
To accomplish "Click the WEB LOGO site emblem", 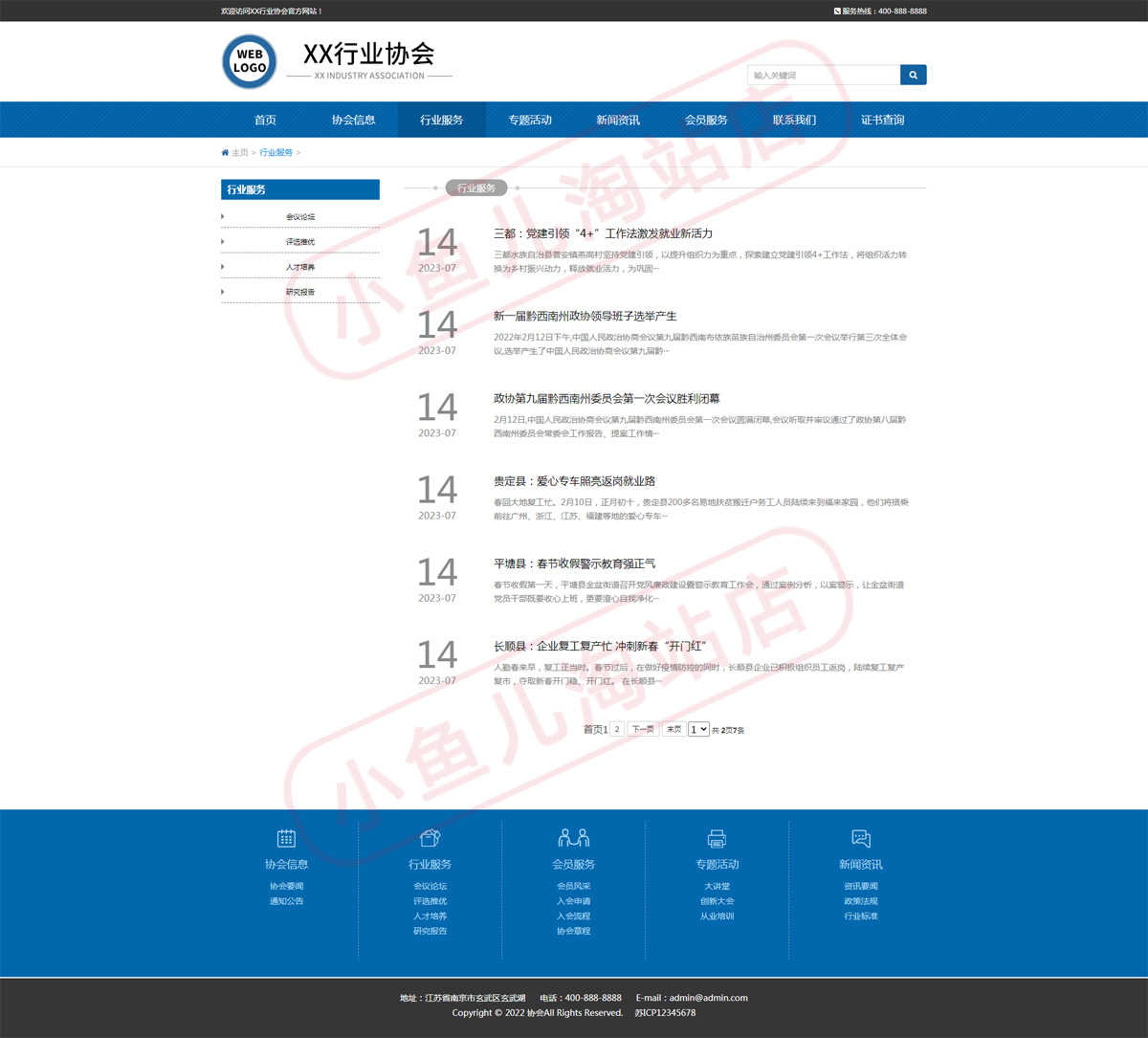I will tap(250, 61).
